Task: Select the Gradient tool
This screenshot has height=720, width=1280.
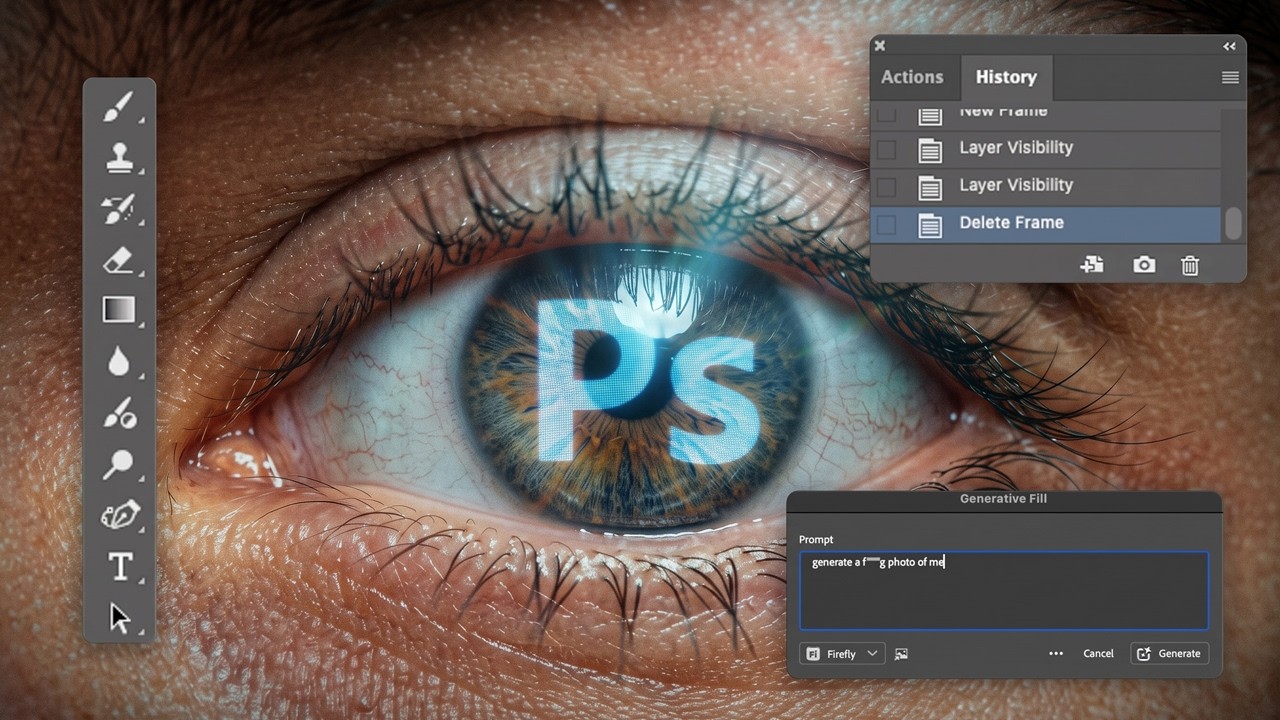Action: [x=118, y=310]
